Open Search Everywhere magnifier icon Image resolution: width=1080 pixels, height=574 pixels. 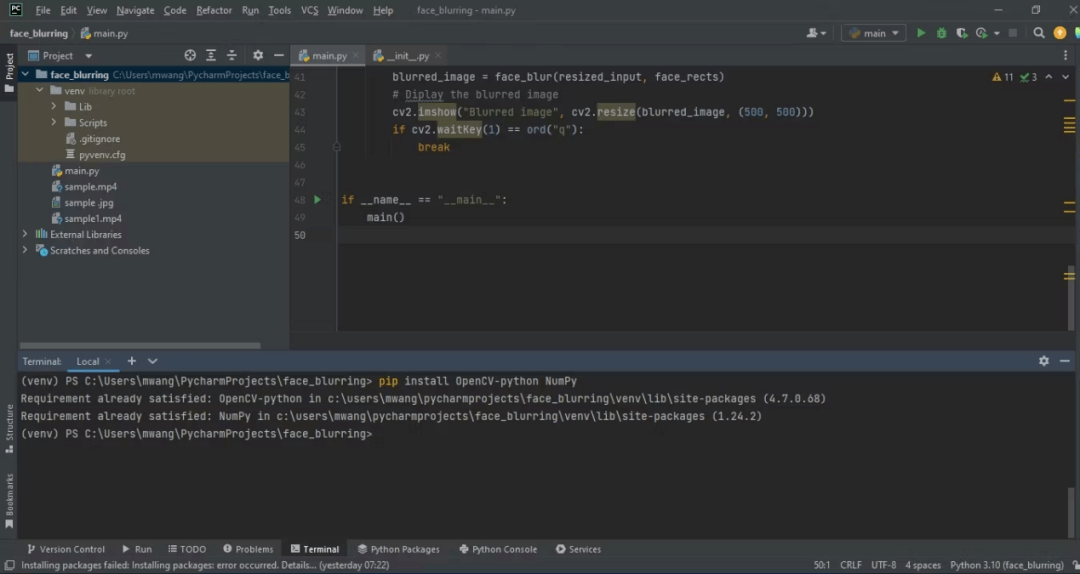point(1039,33)
